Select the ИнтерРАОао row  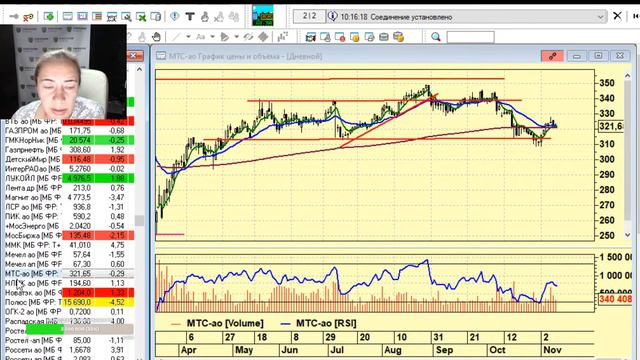click(x=69, y=169)
